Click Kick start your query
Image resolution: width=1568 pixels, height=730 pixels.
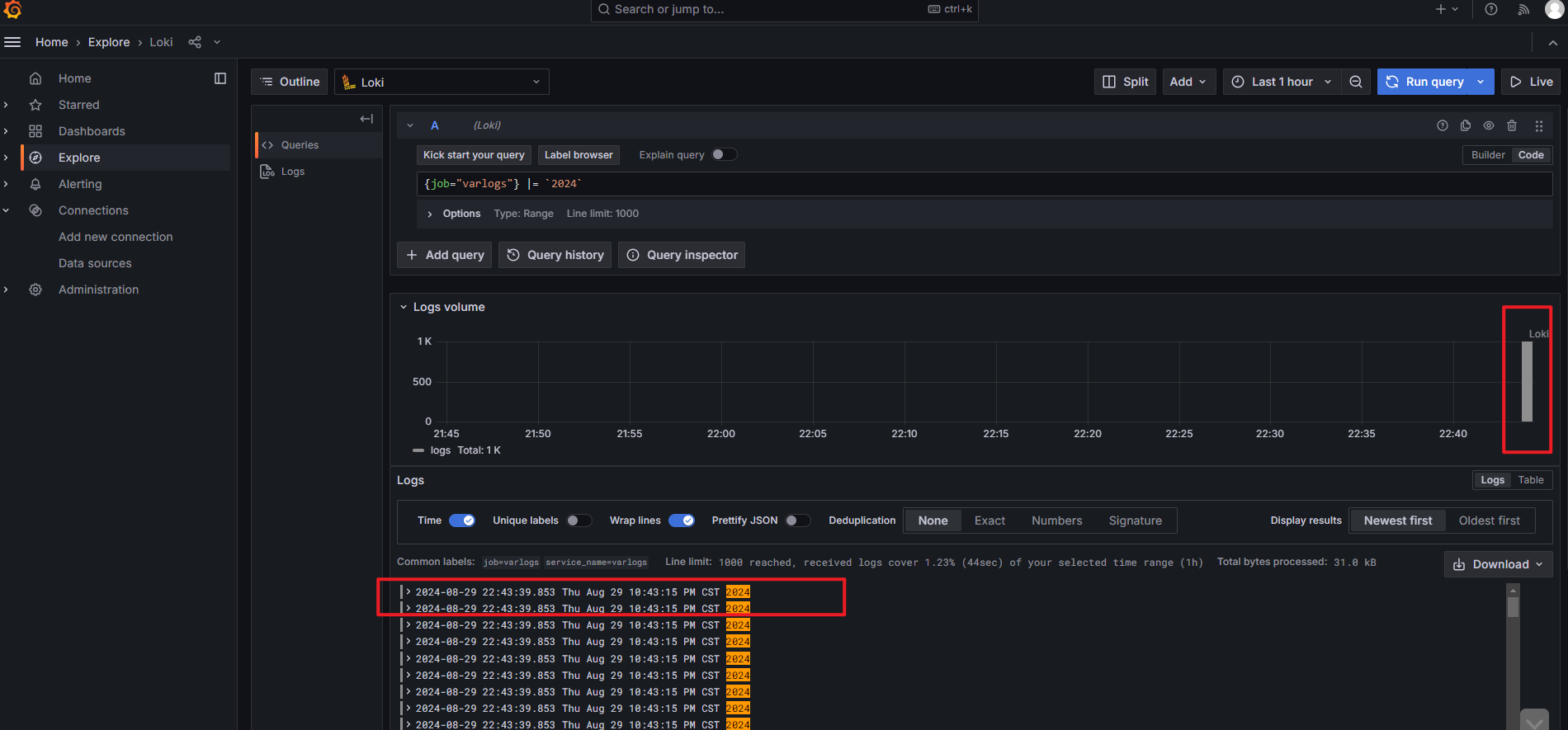point(474,155)
